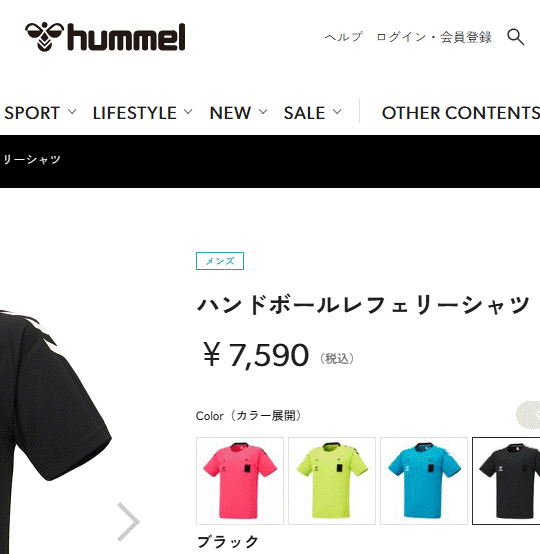
Task: Expand the SALE menu chevron
Action: [337, 112]
